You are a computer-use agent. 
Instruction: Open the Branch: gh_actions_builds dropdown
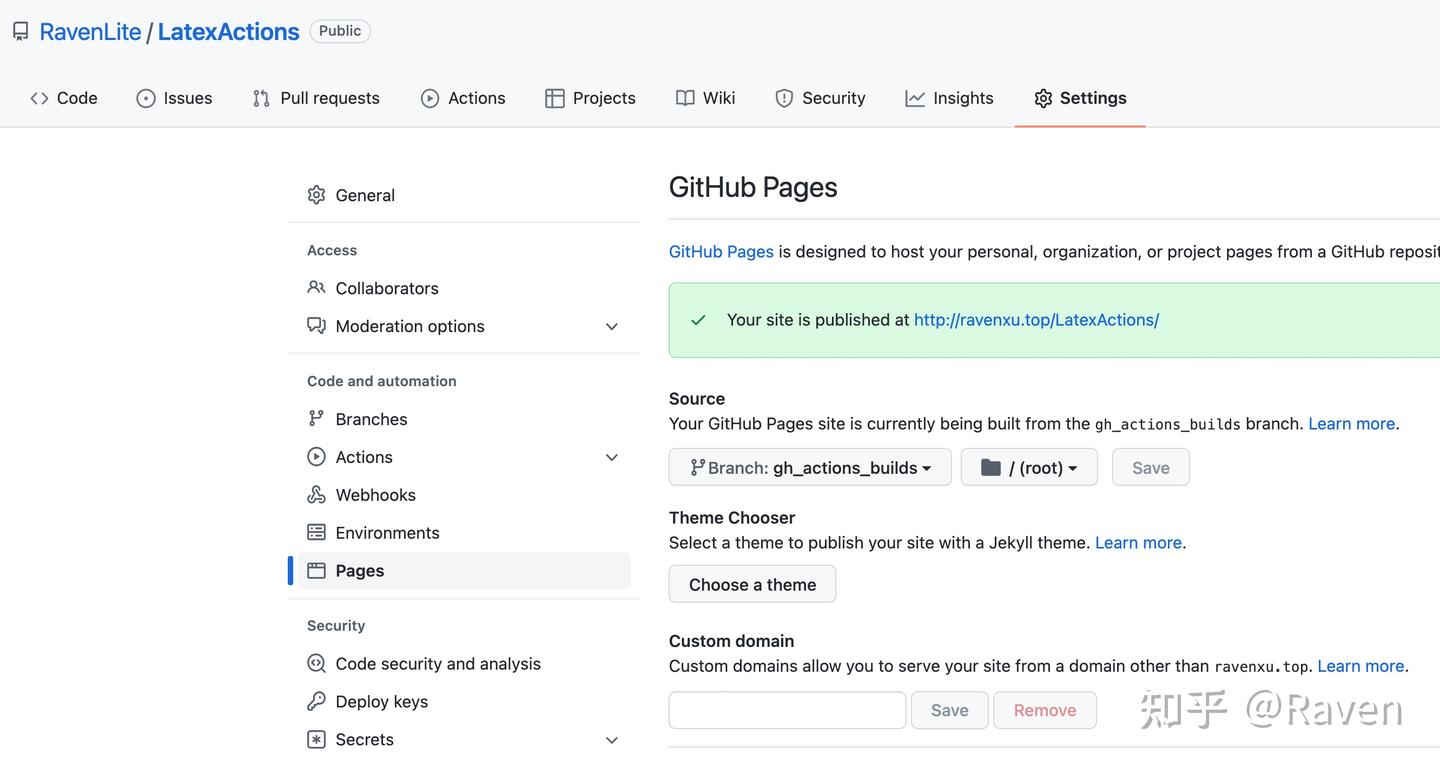(810, 467)
